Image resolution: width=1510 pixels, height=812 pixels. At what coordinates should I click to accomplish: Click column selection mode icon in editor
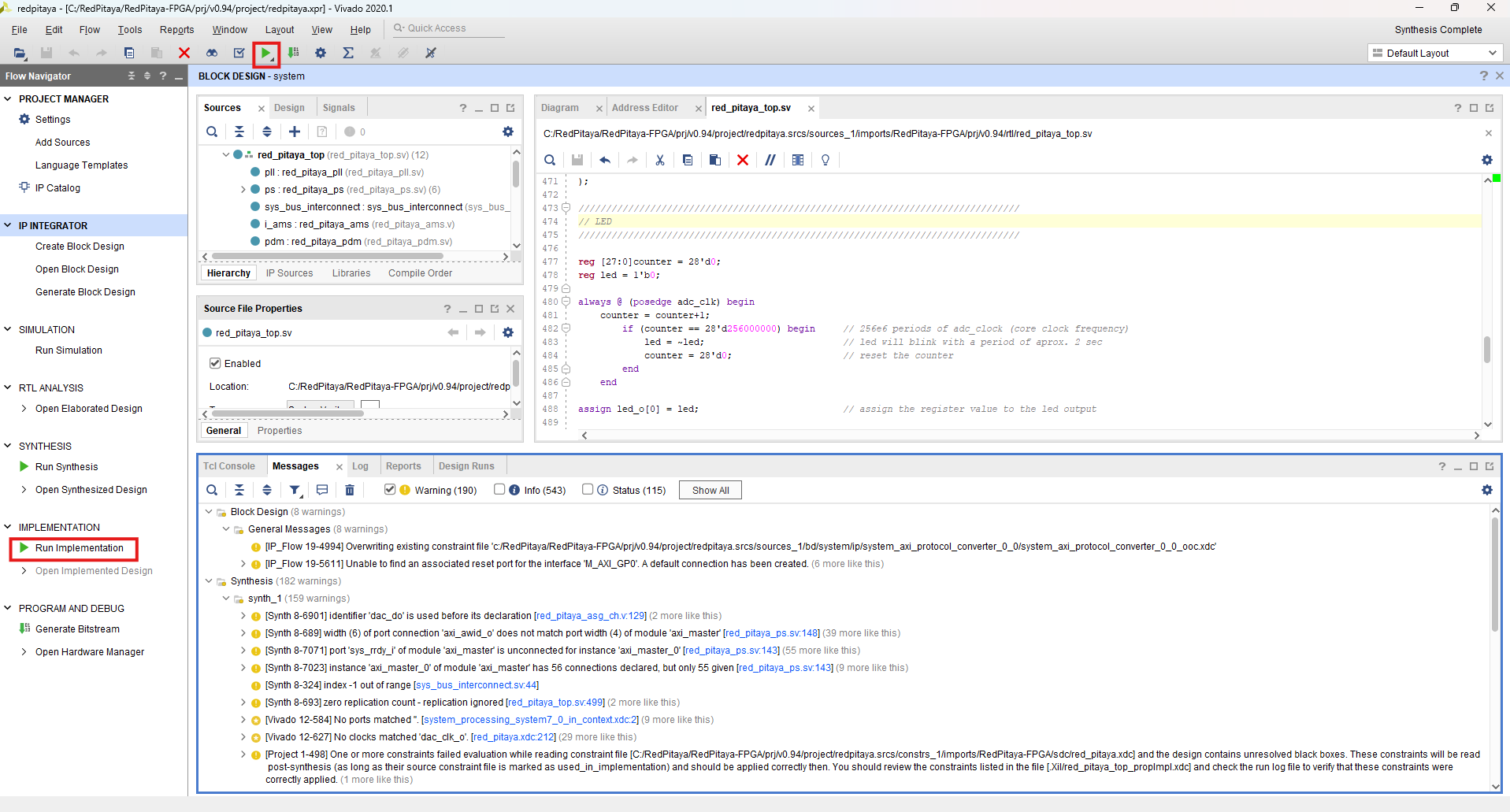tap(798, 160)
